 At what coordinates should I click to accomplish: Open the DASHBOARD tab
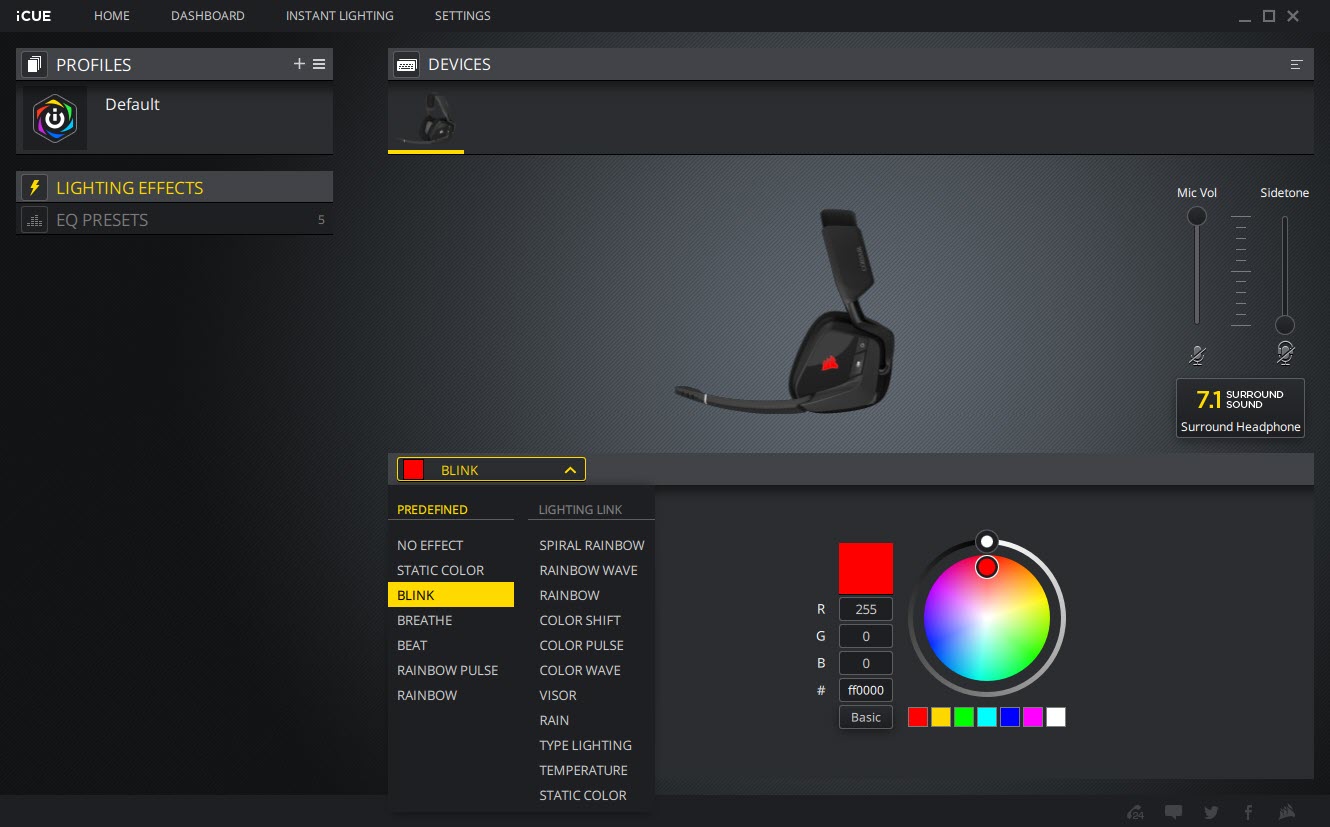point(208,16)
